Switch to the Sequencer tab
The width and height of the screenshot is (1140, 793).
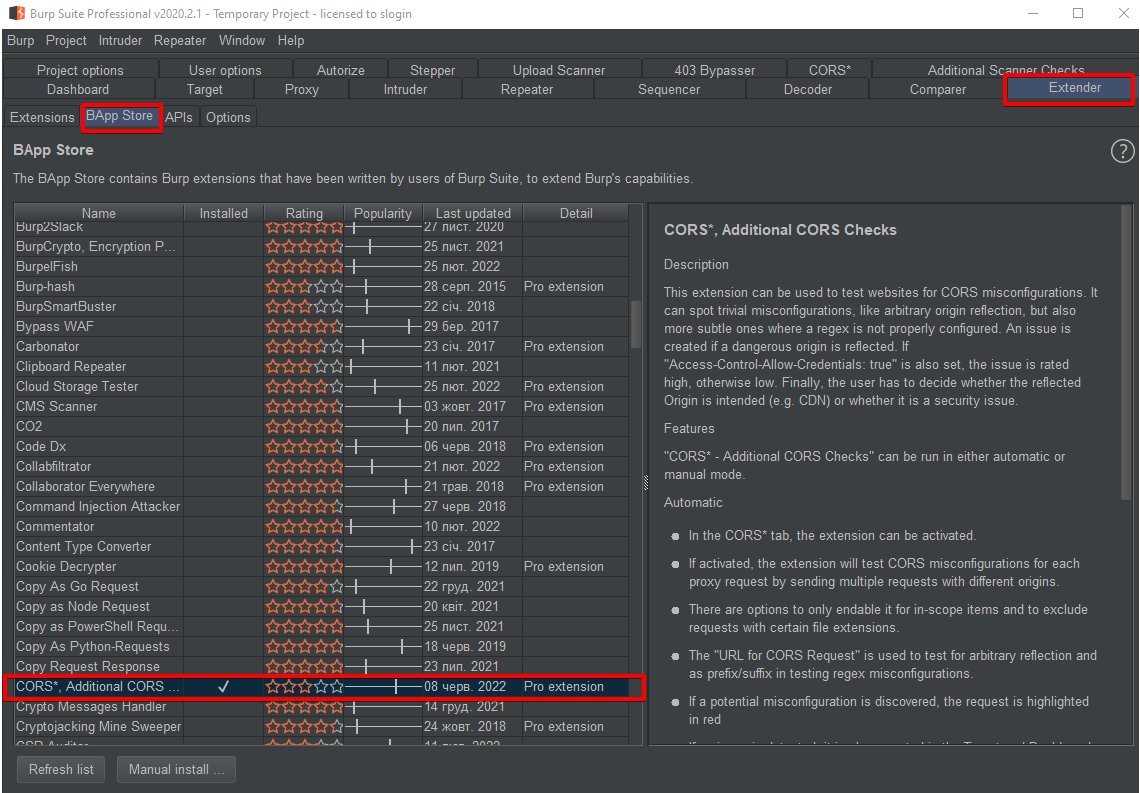click(x=669, y=89)
